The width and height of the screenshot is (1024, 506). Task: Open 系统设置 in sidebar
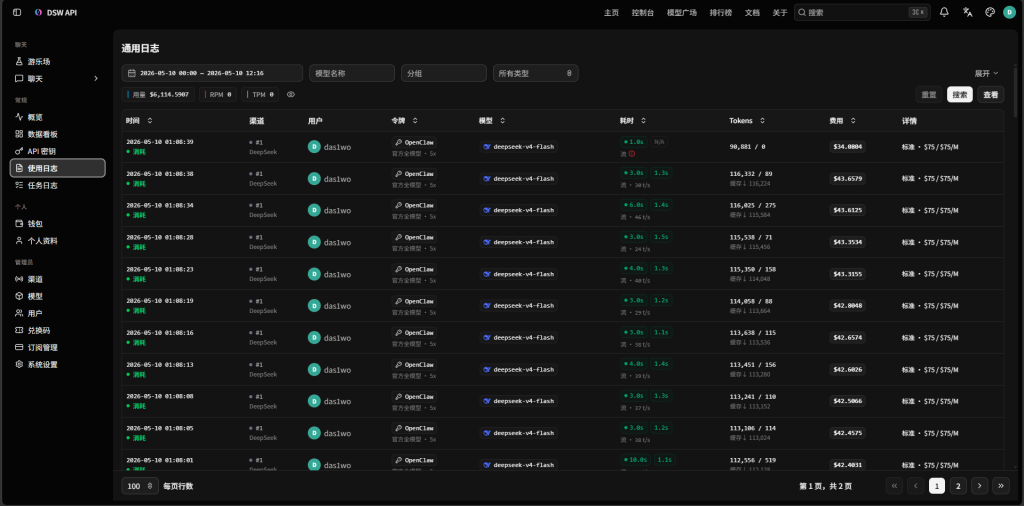57,364
